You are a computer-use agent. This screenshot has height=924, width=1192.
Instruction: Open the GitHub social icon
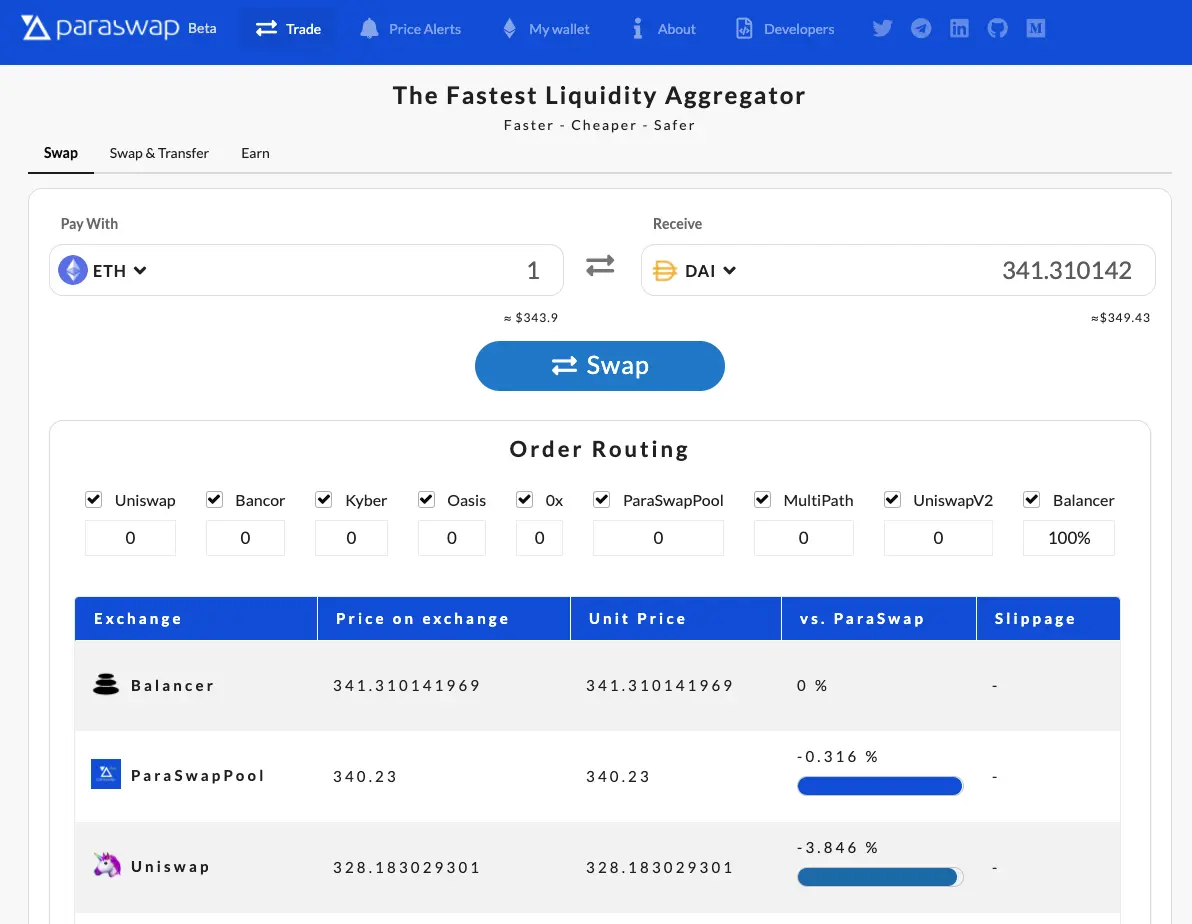997,29
